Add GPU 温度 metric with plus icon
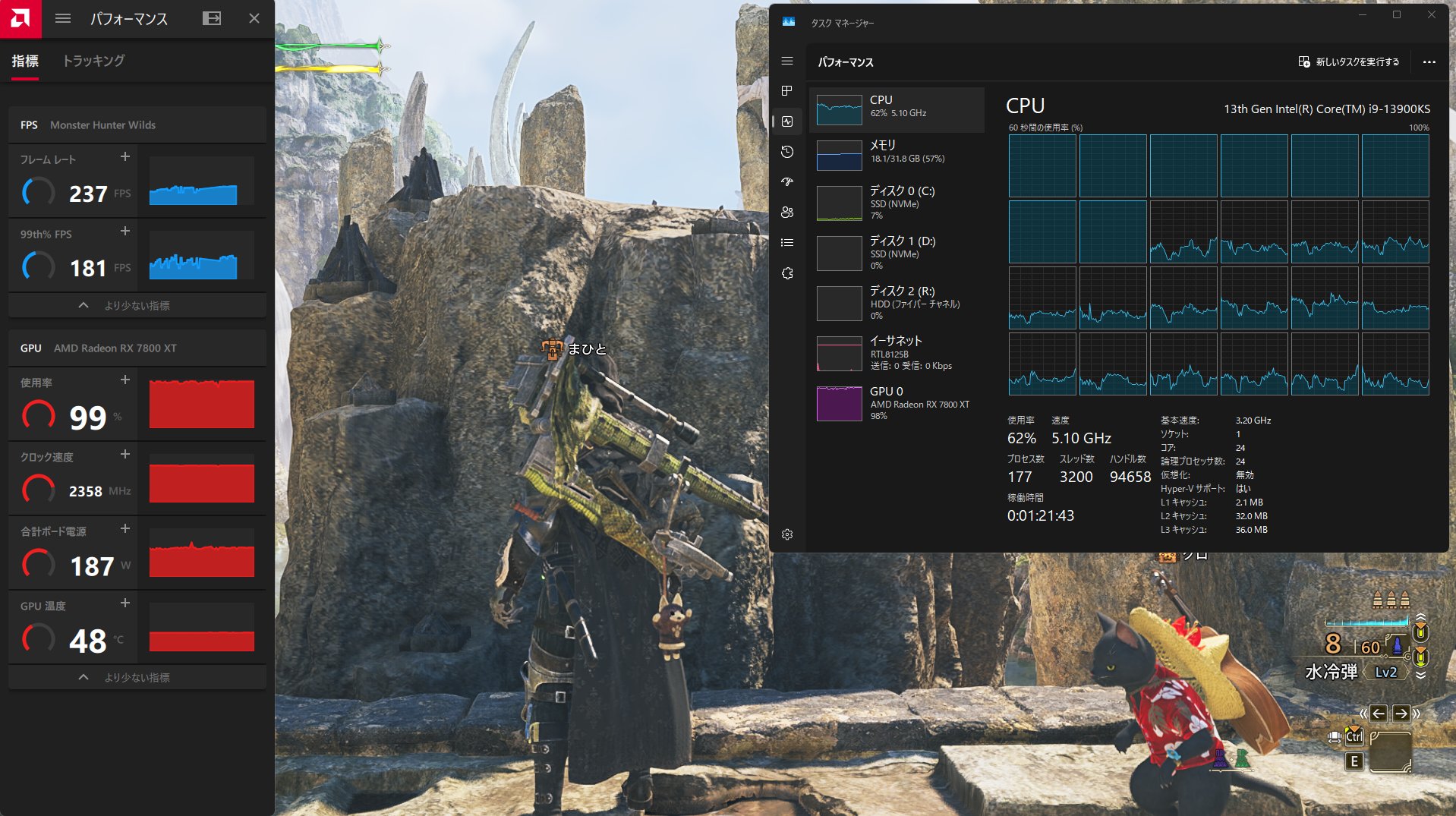The image size is (1456, 816). coord(125,603)
